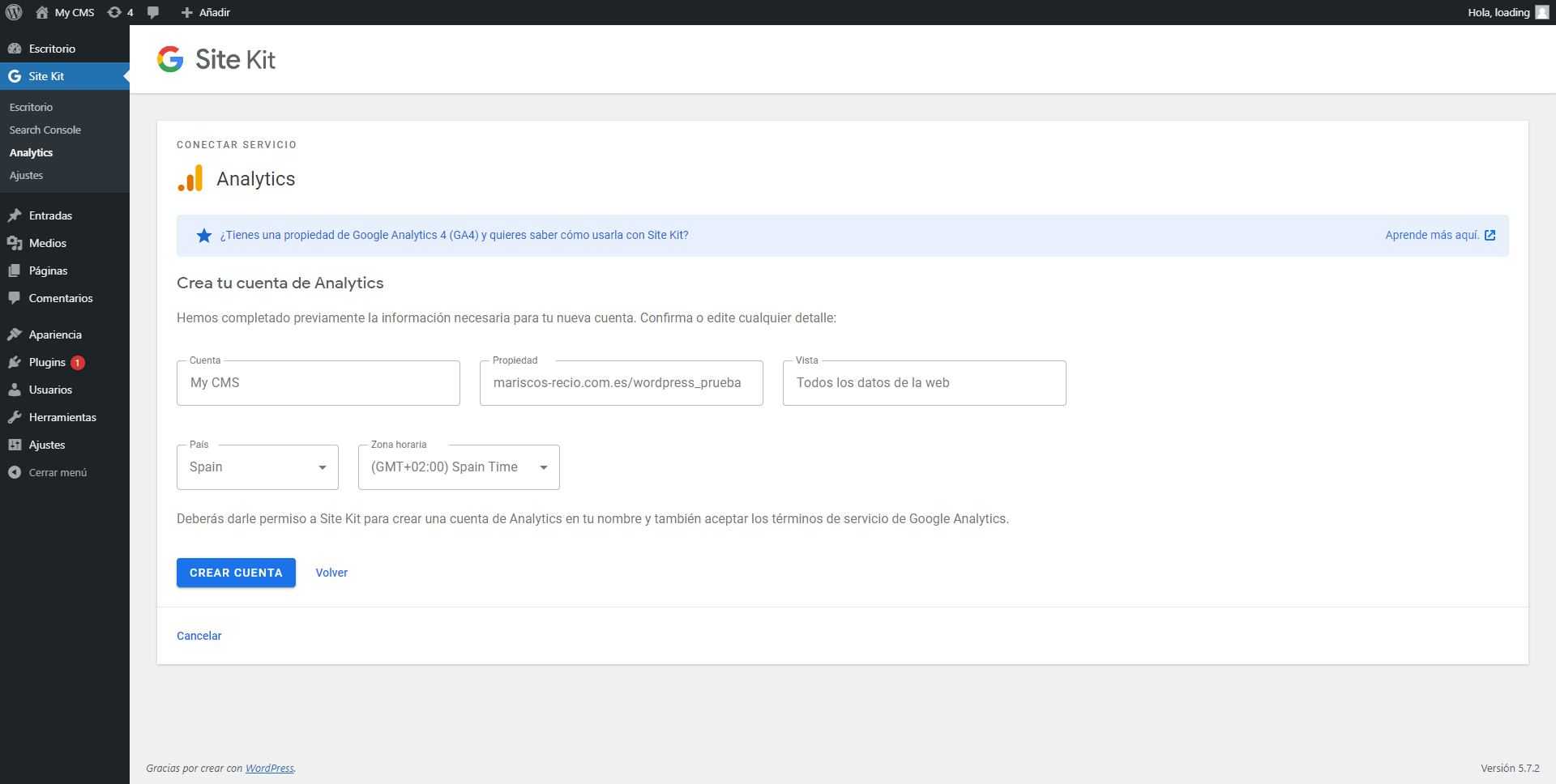This screenshot has width=1556, height=784.
Task: Click the Medios media icon
Action: [x=15, y=243]
